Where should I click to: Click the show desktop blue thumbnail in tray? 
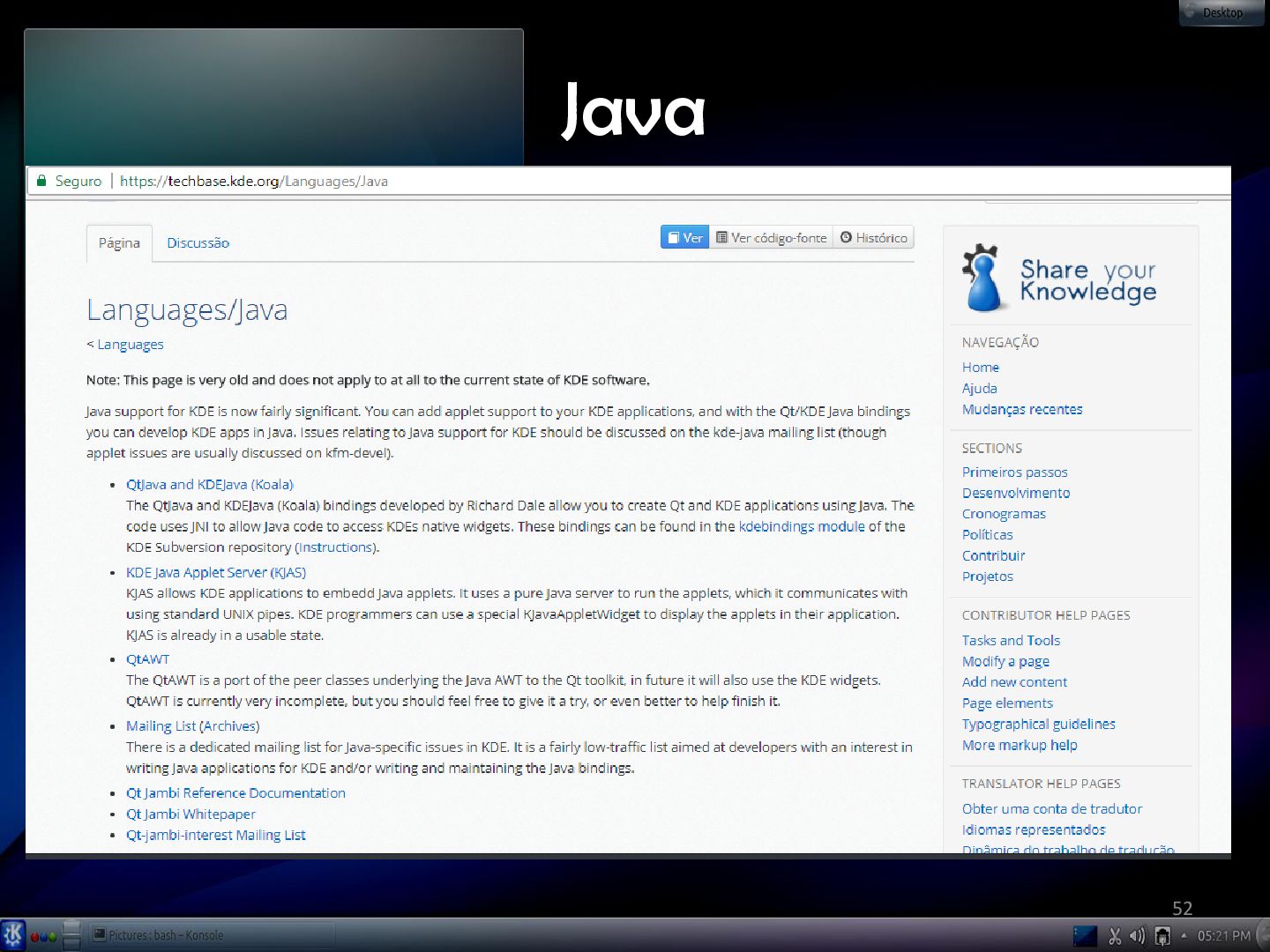click(1085, 936)
